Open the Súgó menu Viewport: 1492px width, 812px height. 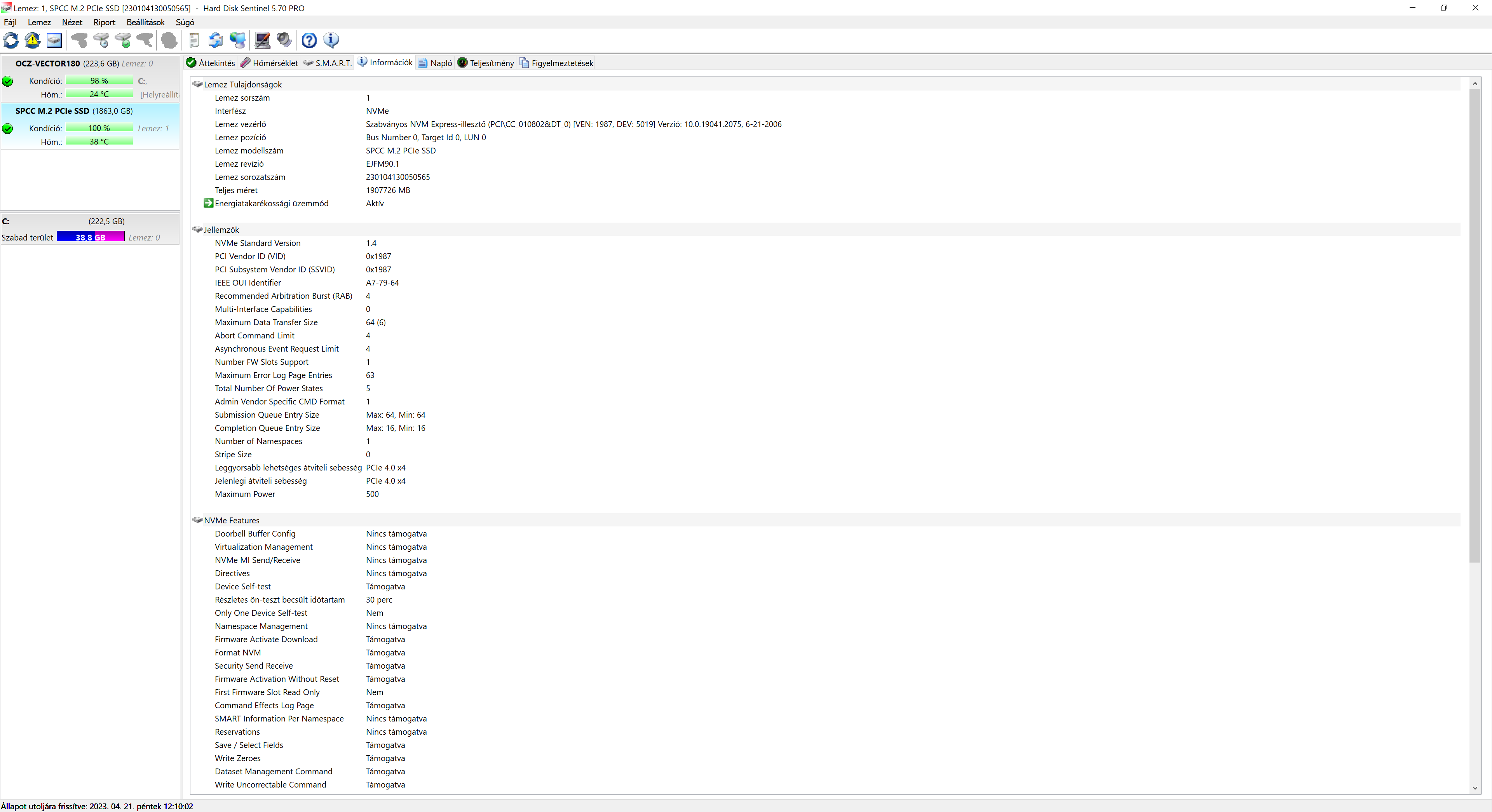(x=185, y=22)
